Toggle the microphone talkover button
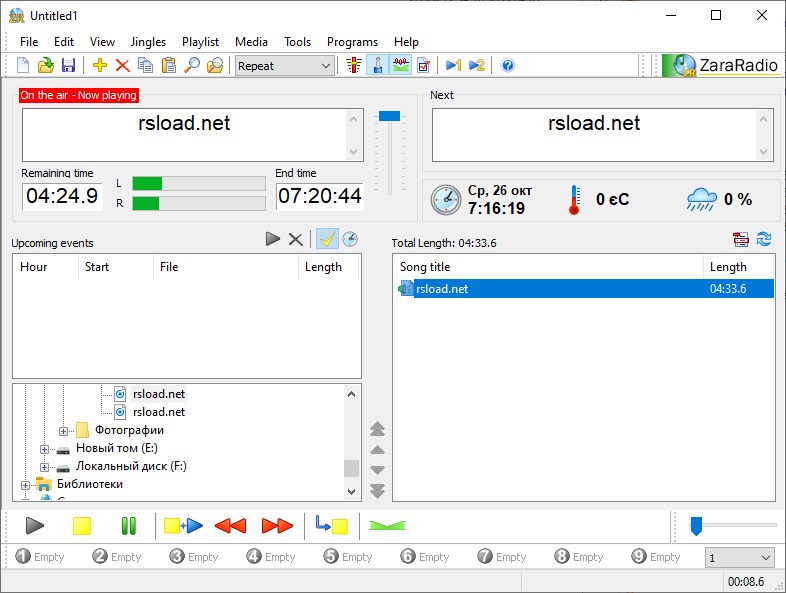786x593 pixels. coord(377,65)
